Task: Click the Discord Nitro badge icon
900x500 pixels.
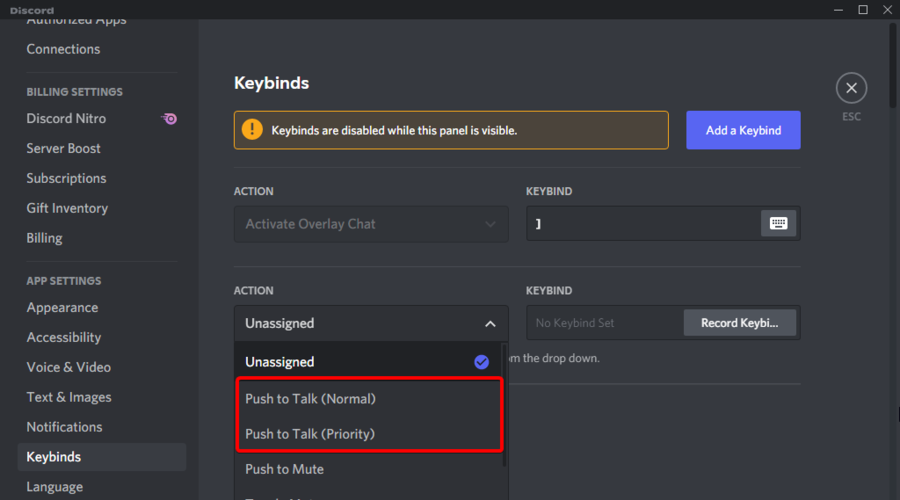Action: 169,119
